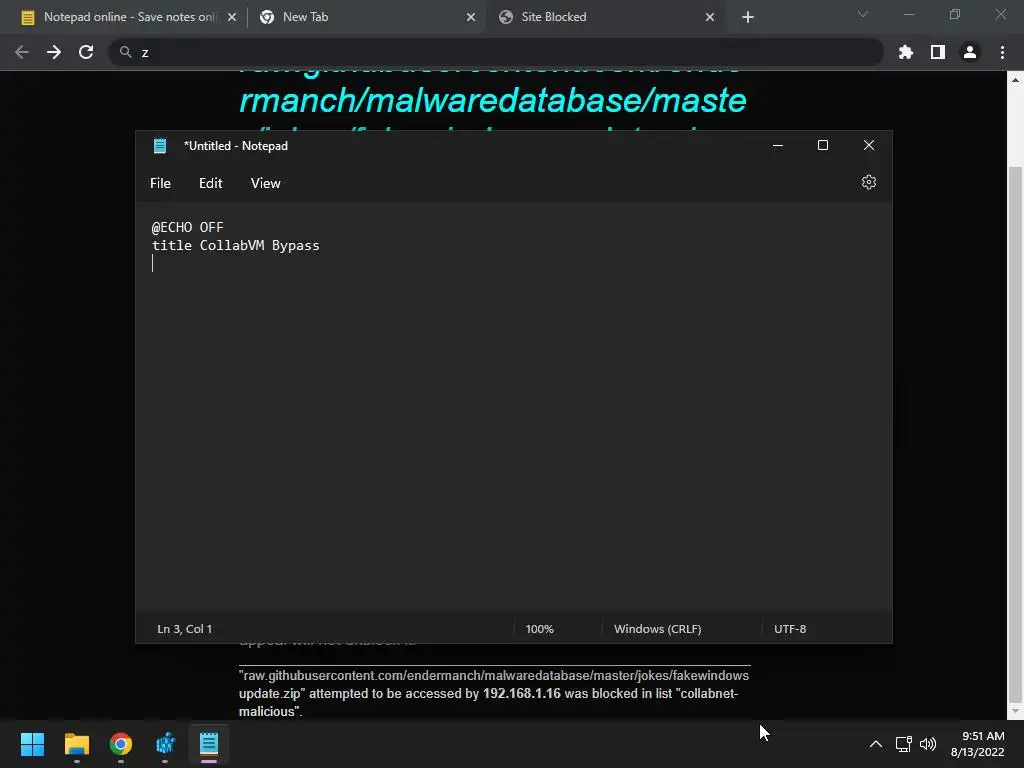Click the scrollbar down arrow in Chrome
This screenshot has width=1024, height=768.
[1015, 711]
